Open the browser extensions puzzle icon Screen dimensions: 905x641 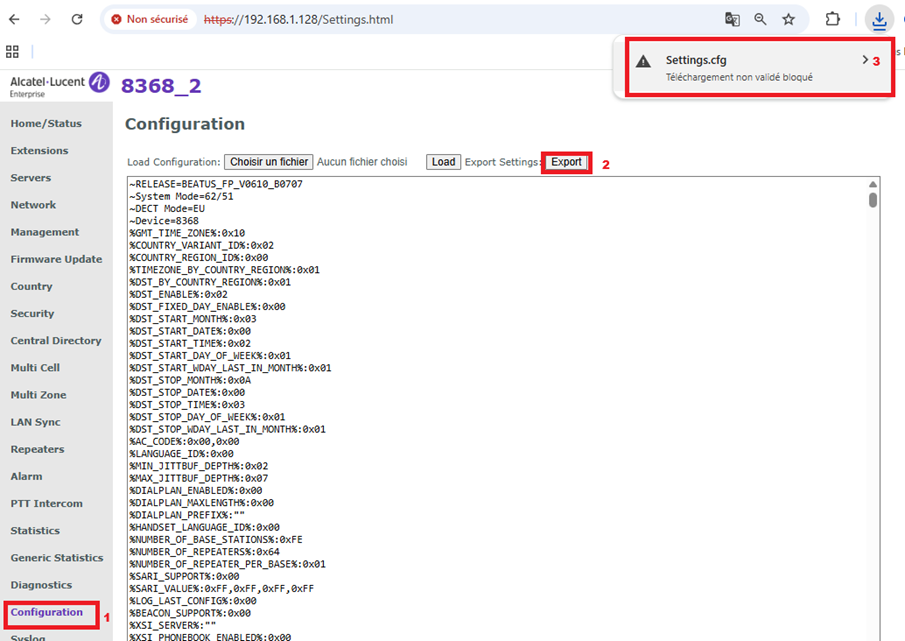832,19
